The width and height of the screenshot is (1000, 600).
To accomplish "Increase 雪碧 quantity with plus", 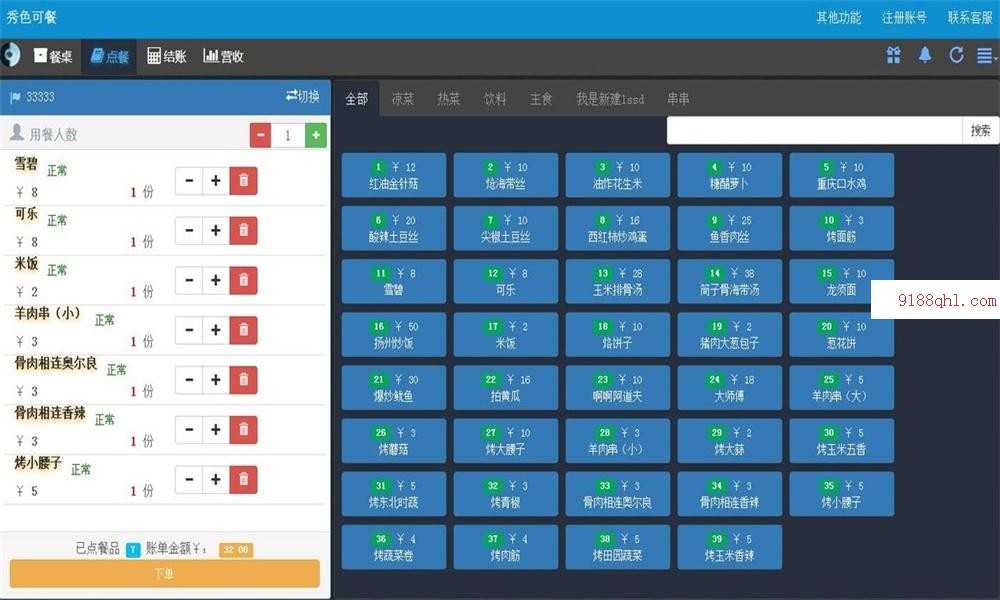I will tap(216, 180).
